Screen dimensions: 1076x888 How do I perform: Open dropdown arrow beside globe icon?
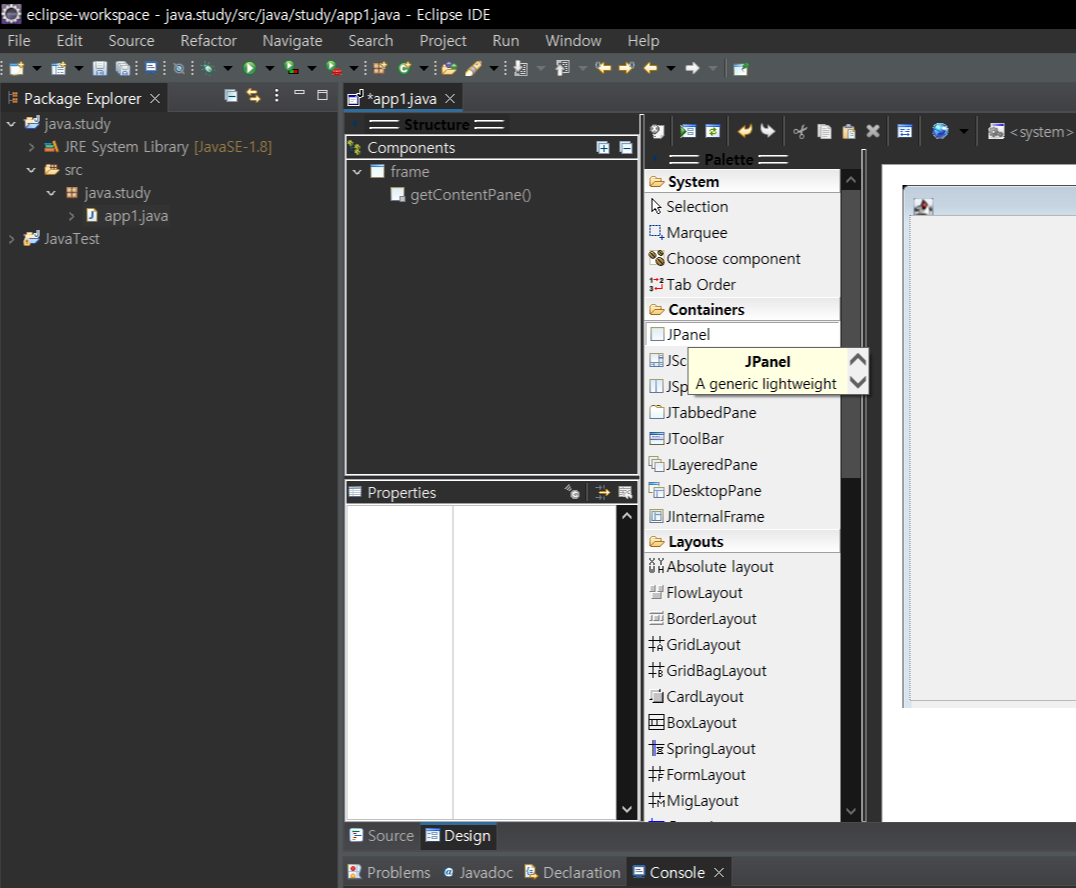pyautogui.click(x=963, y=131)
